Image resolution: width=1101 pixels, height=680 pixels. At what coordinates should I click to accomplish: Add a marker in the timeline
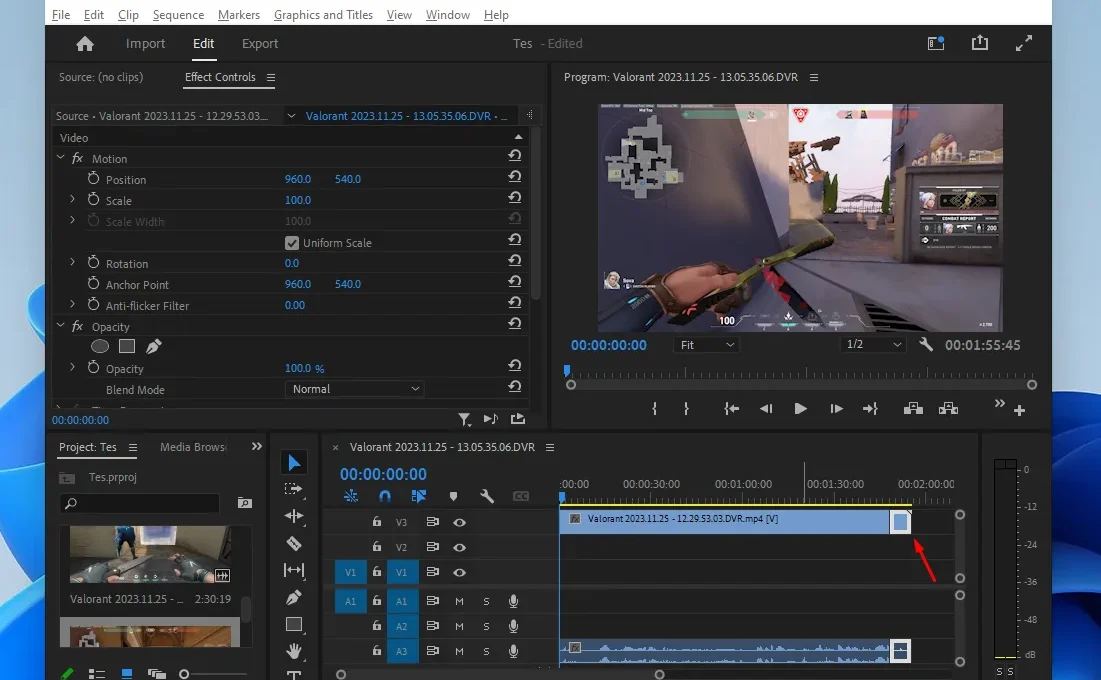[454, 497]
